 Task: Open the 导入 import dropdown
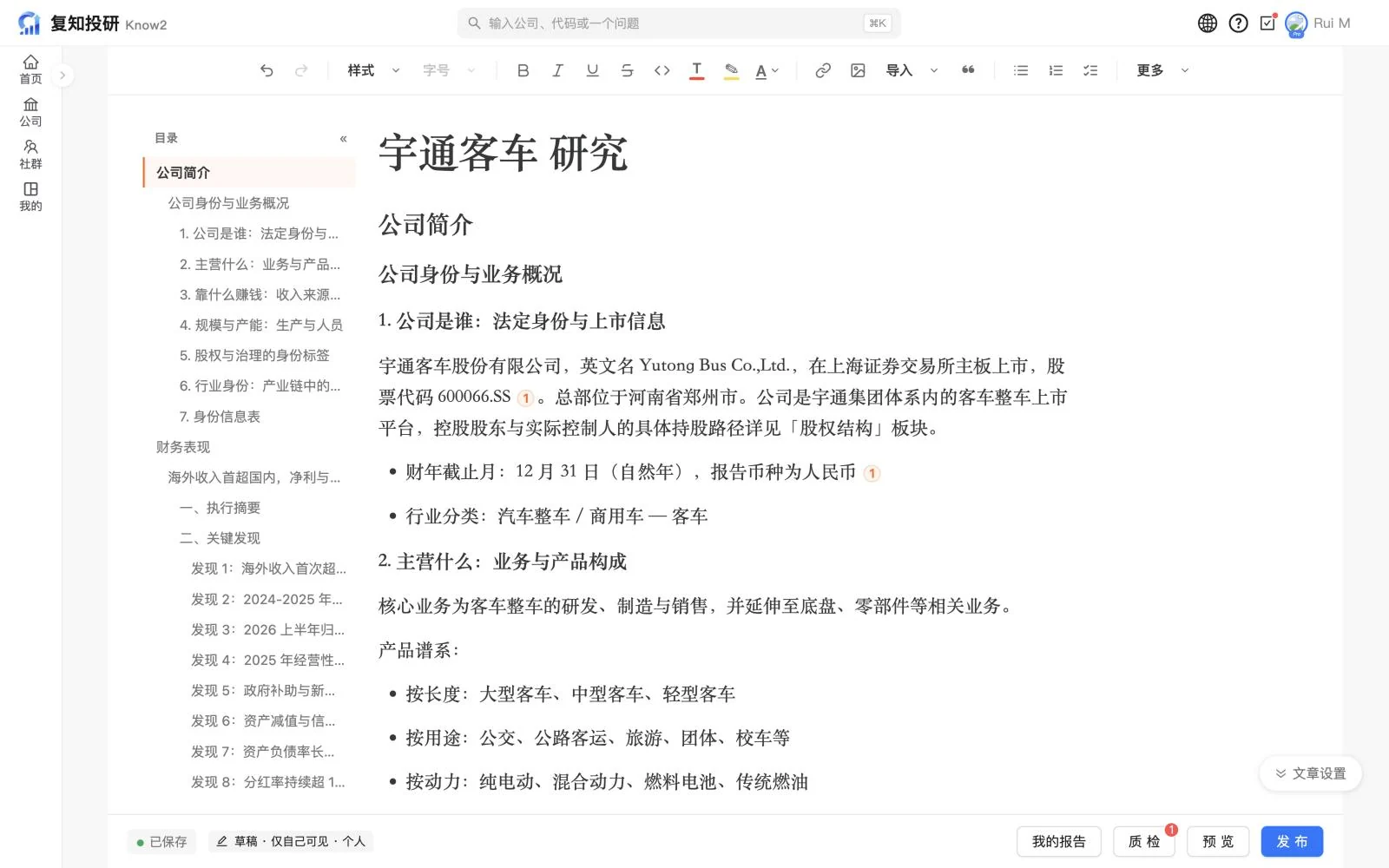point(912,70)
